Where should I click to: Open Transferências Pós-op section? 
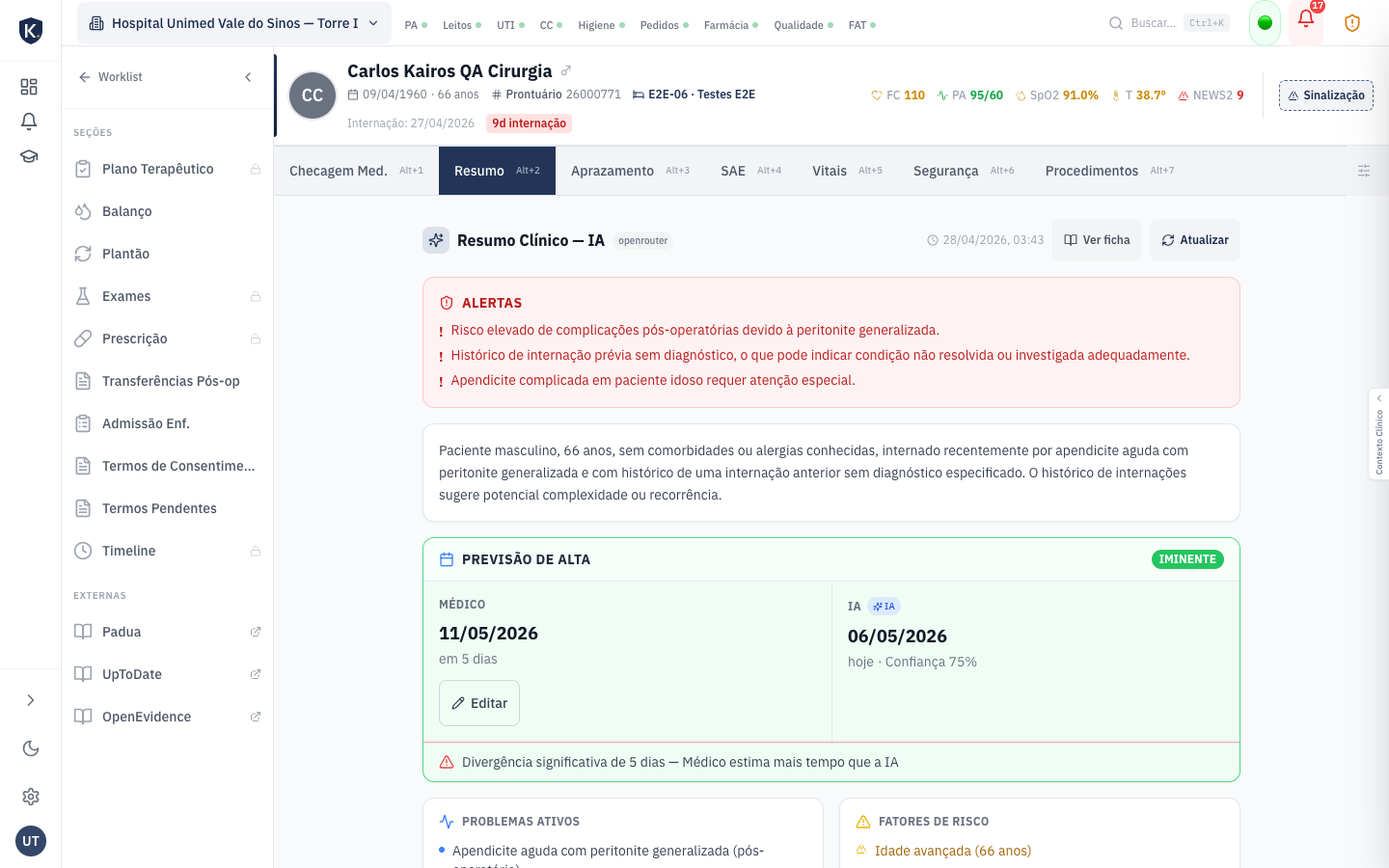tap(168, 381)
